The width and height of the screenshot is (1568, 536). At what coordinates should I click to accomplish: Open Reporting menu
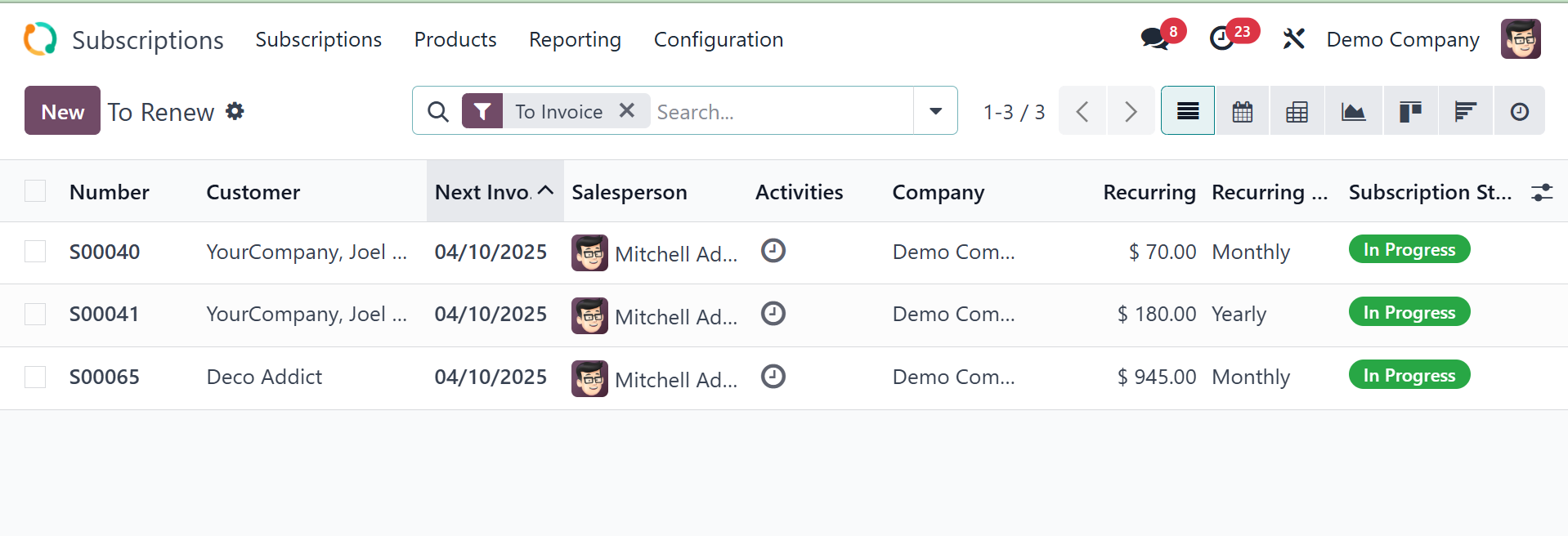pos(575,39)
